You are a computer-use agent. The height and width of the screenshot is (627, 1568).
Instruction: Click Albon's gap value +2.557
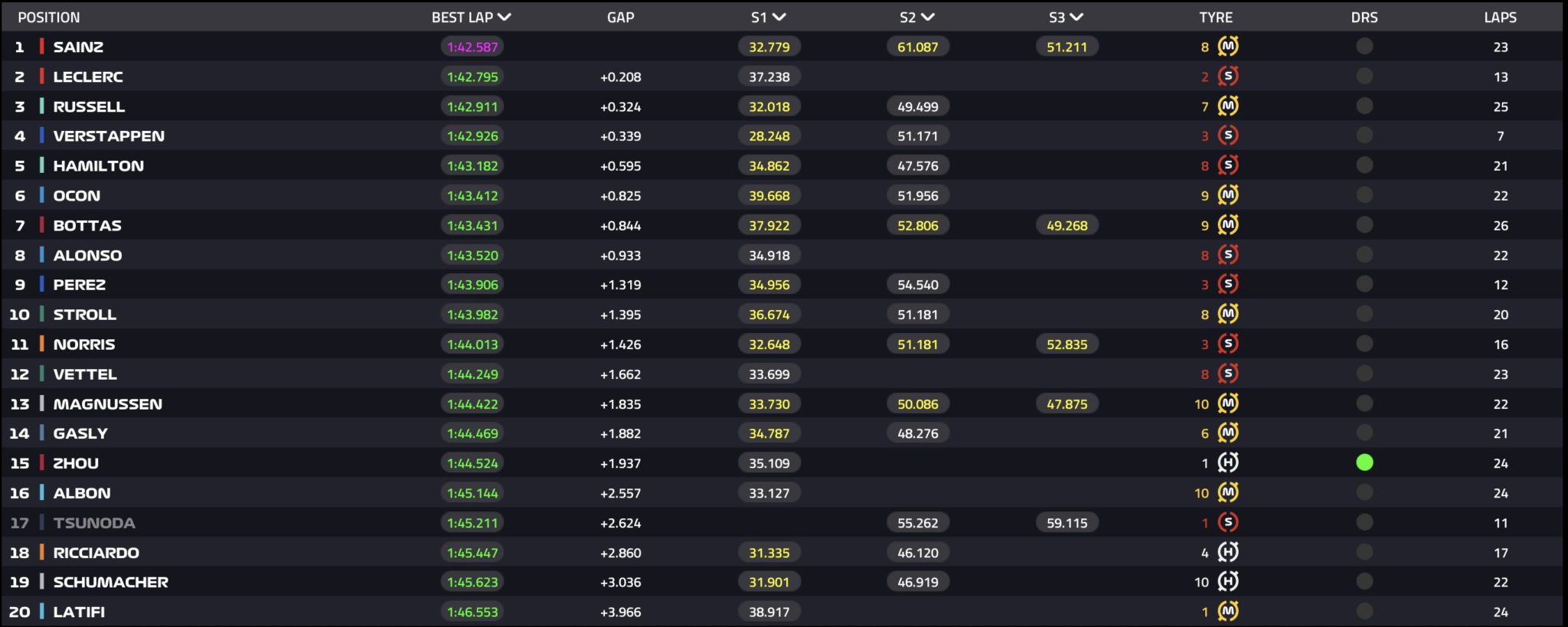[620, 493]
